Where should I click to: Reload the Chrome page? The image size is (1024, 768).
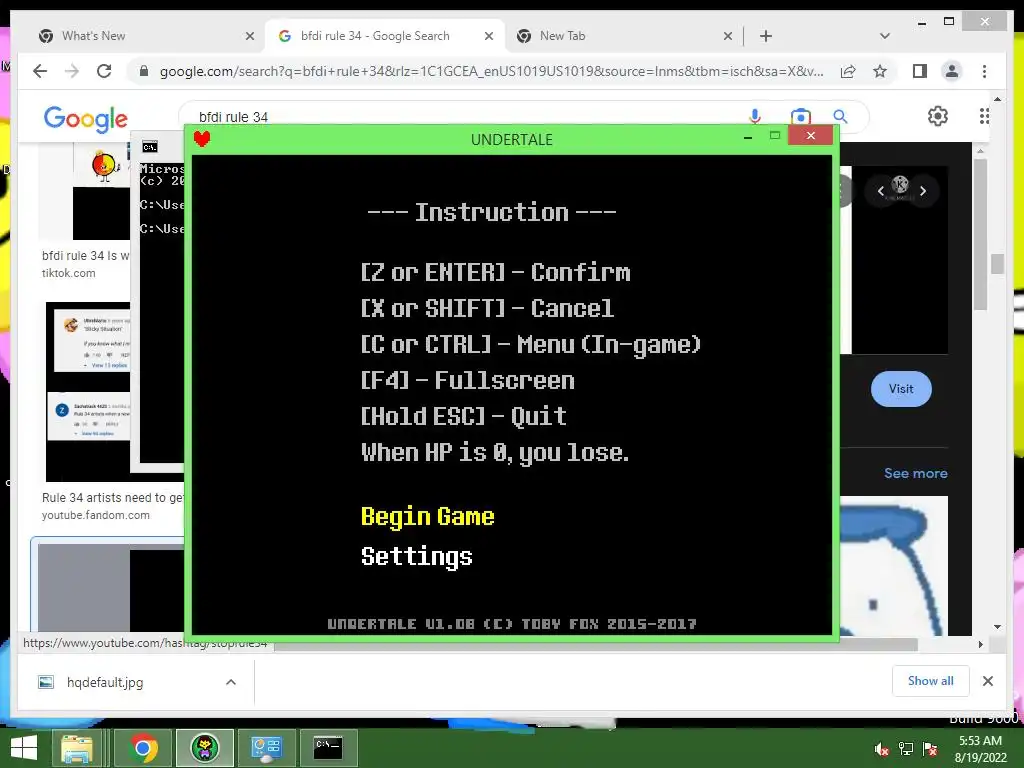(x=104, y=71)
